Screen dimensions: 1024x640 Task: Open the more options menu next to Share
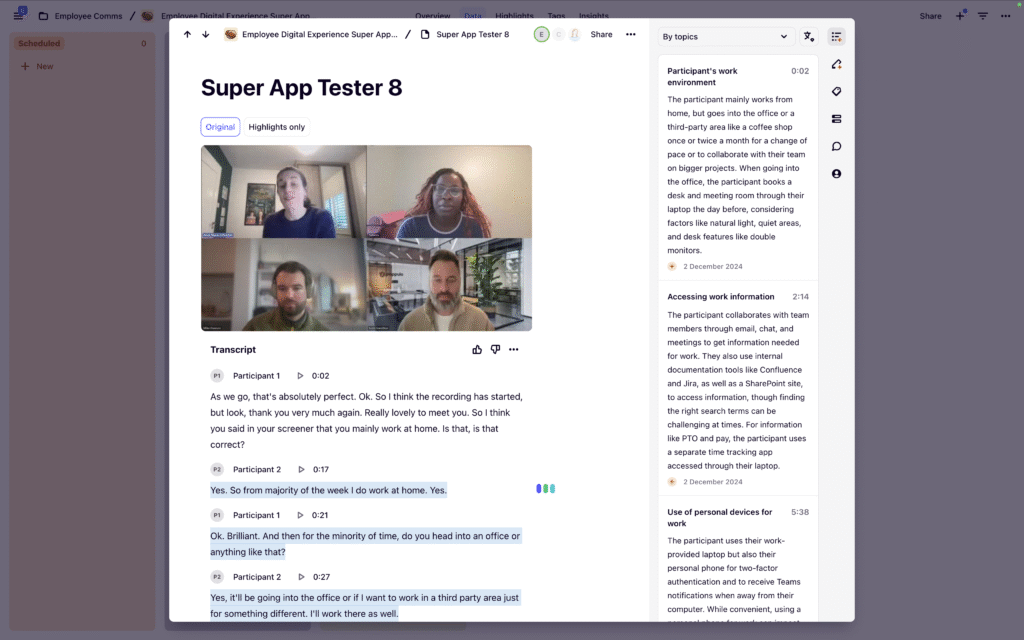pos(631,34)
